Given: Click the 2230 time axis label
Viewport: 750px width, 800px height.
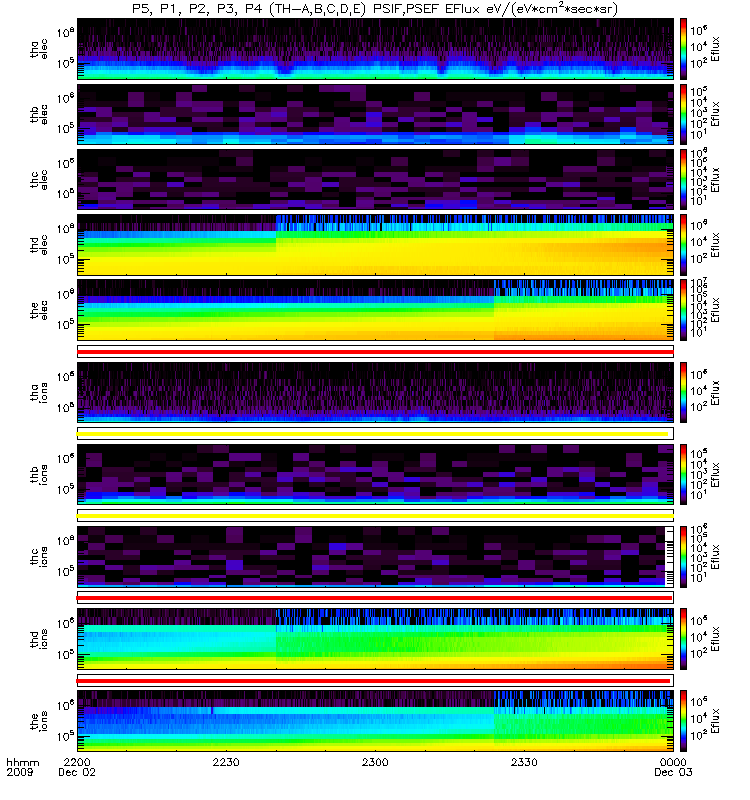Looking at the screenshot, I should [x=226, y=762].
